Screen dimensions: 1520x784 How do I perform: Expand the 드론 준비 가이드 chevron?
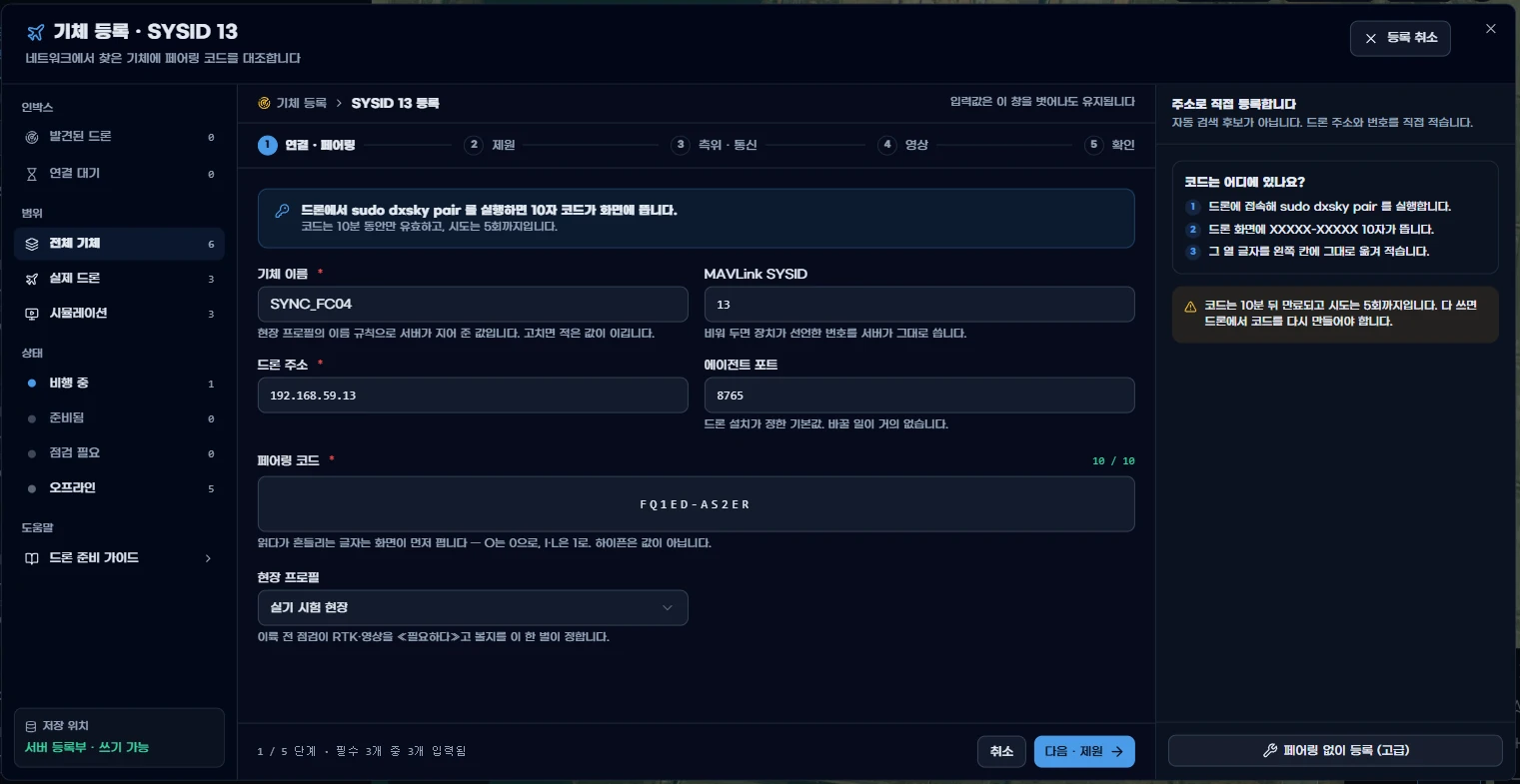pos(208,558)
